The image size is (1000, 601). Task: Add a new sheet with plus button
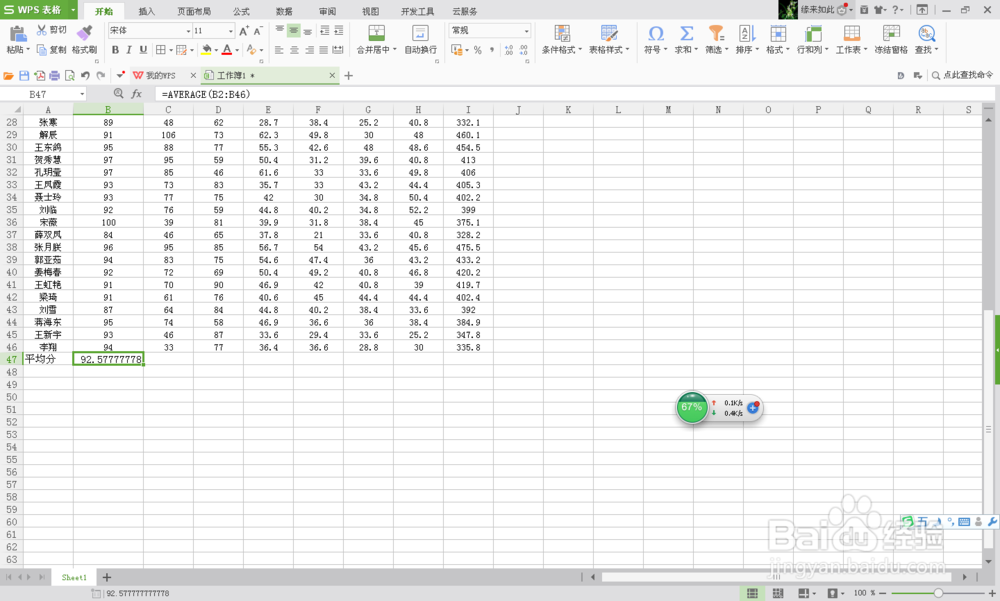point(107,577)
